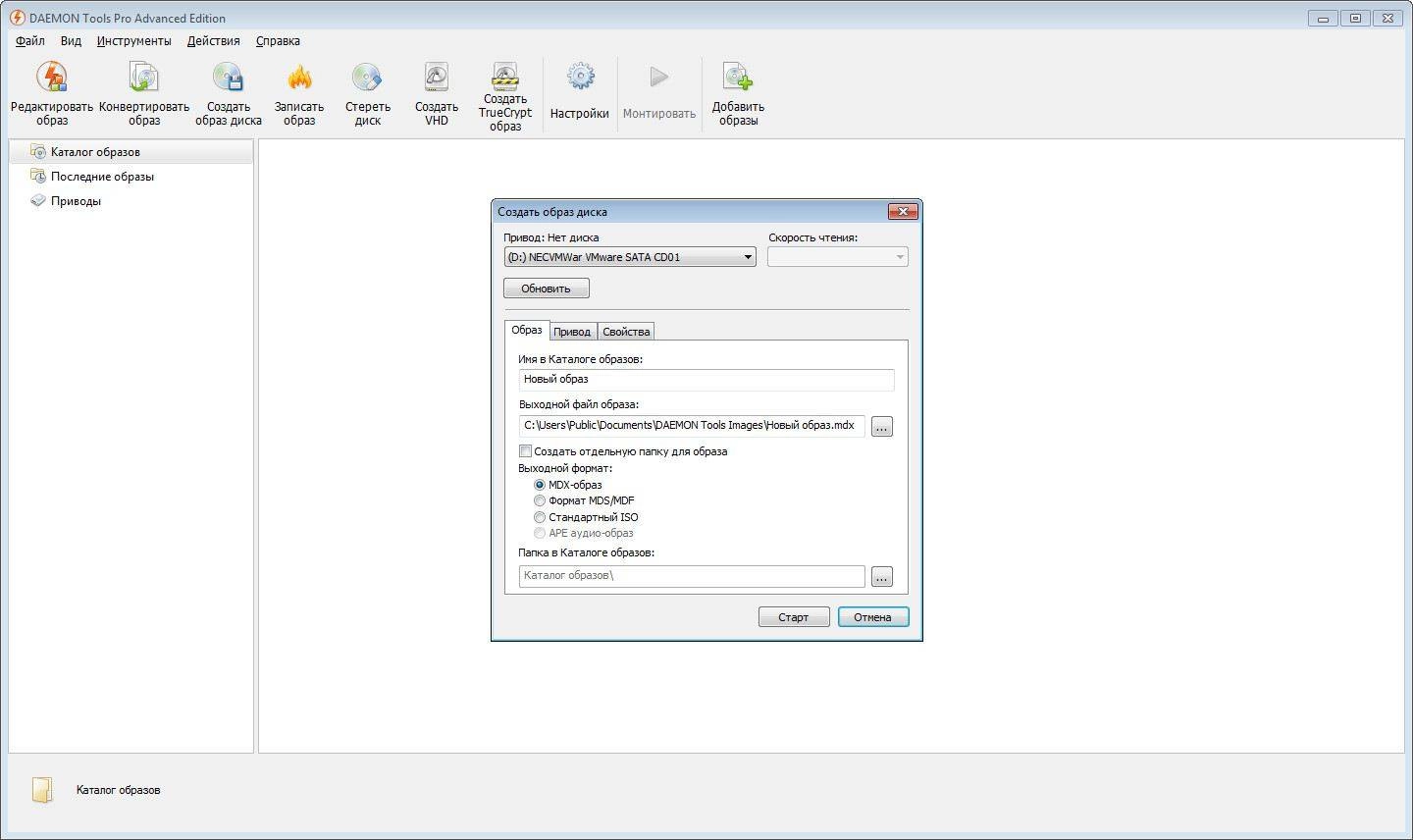Open the Создать VHD tool
Screen dimensions: 1413x840
(437, 93)
